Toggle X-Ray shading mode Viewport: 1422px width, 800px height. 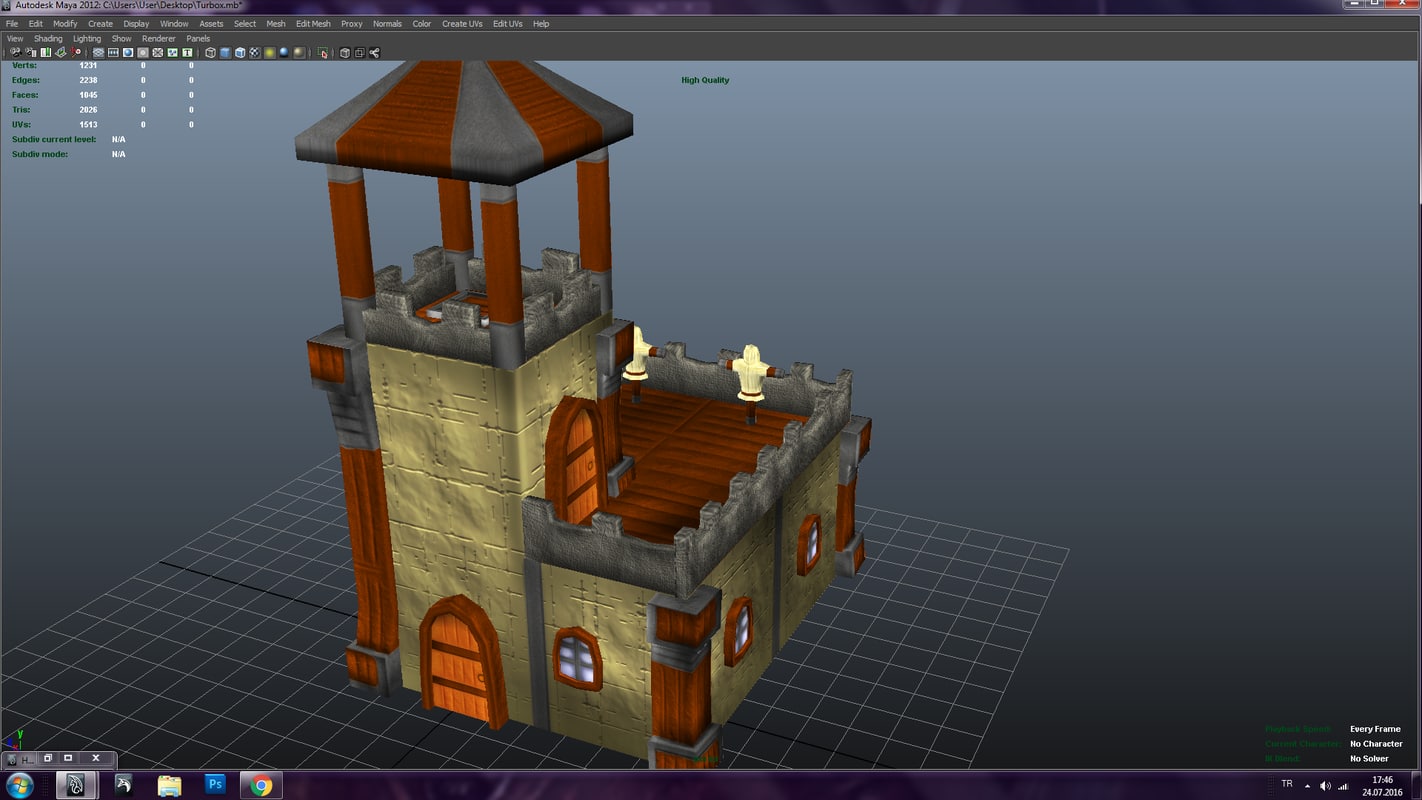coord(343,52)
